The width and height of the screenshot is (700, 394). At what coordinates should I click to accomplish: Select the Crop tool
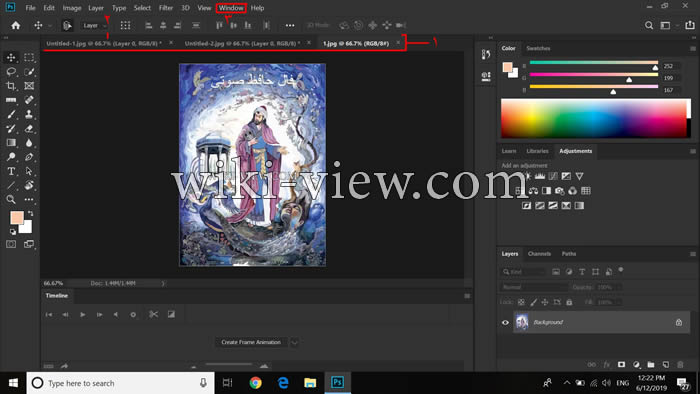coord(11,86)
